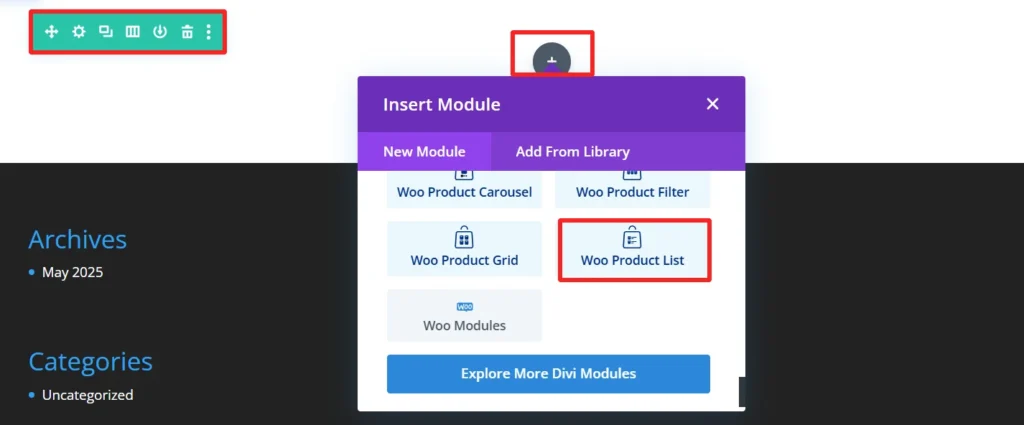1024x425 pixels.
Task: Select the Woo Product List module
Action: [x=632, y=249]
